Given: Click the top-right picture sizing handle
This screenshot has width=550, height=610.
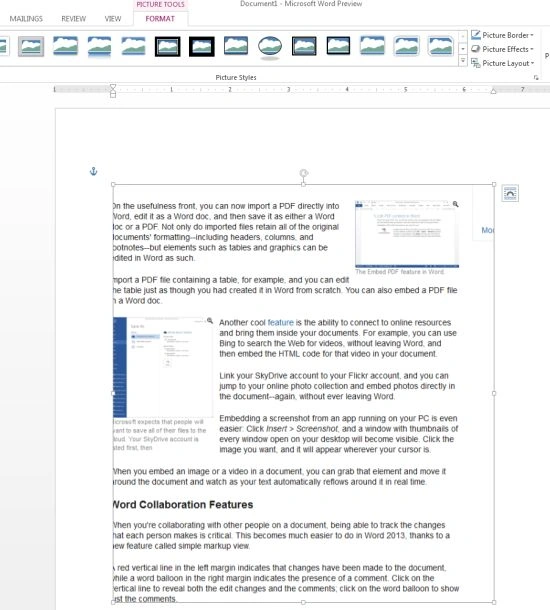Looking at the screenshot, I should [x=494, y=184].
